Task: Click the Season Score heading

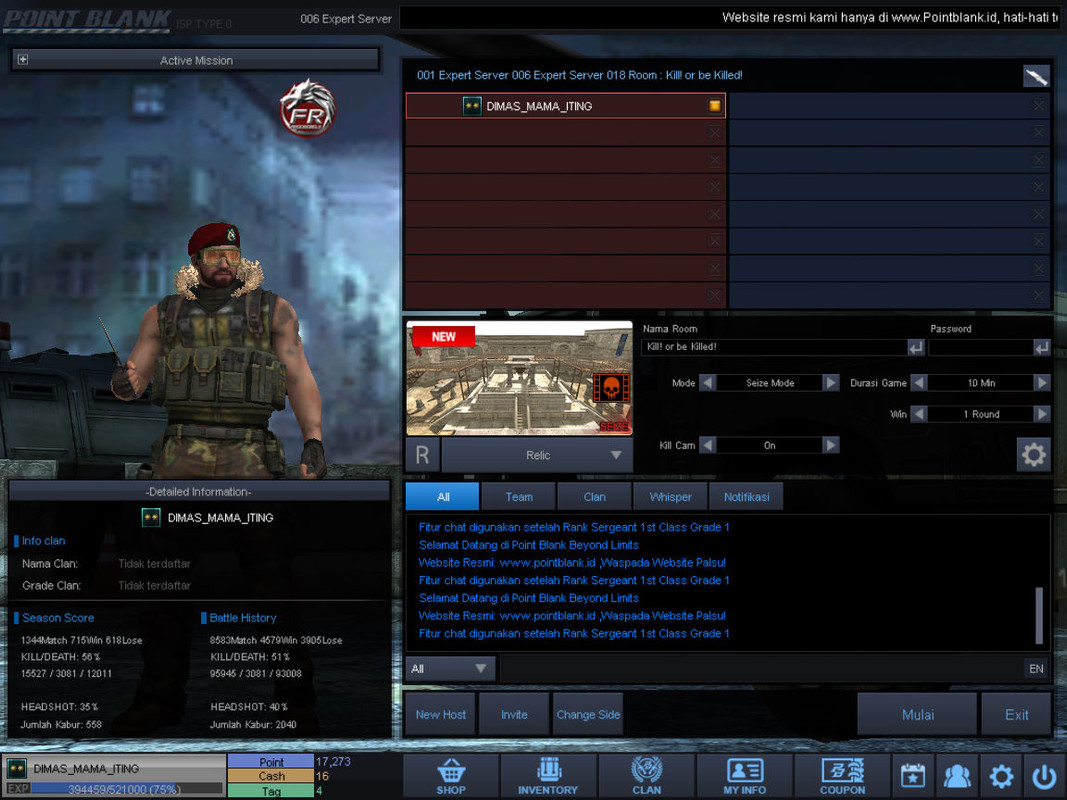Action: click(x=58, y=618)
